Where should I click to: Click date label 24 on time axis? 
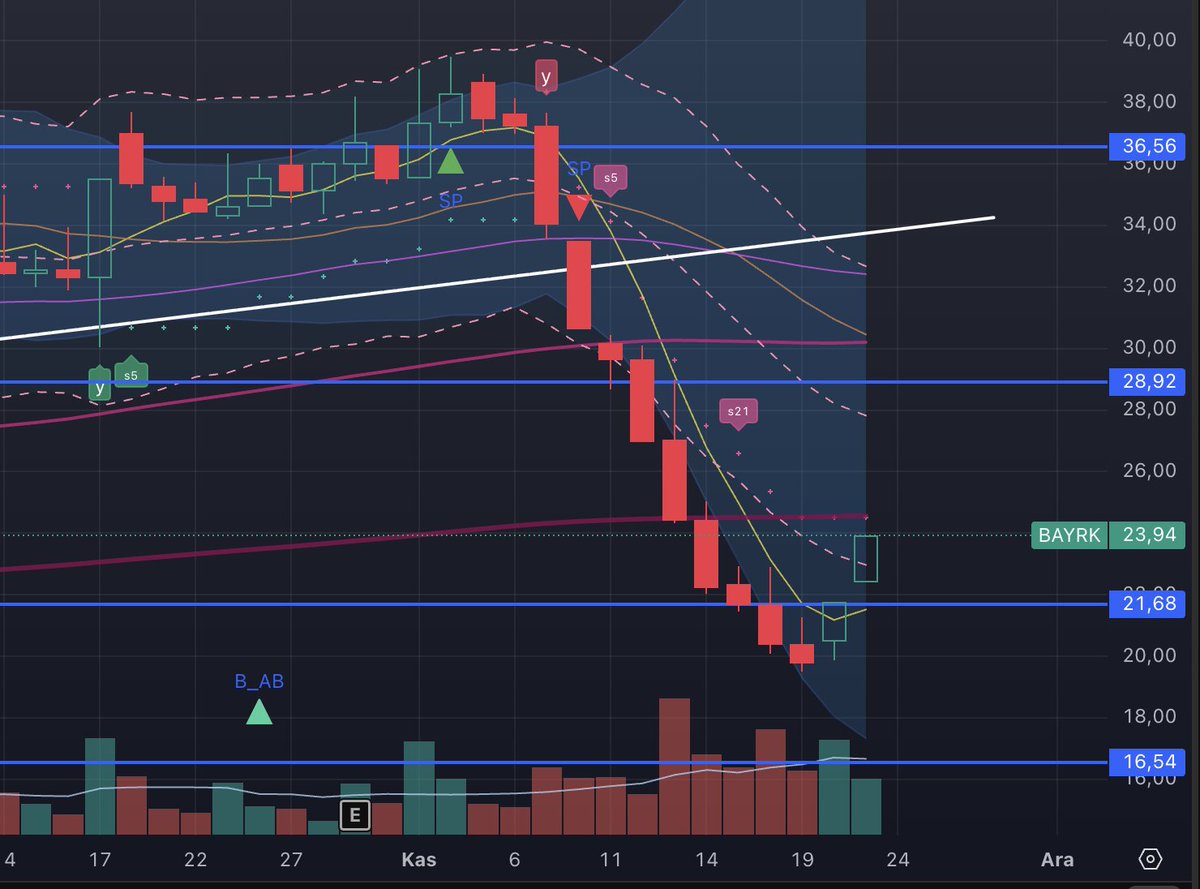pos(897,859)
